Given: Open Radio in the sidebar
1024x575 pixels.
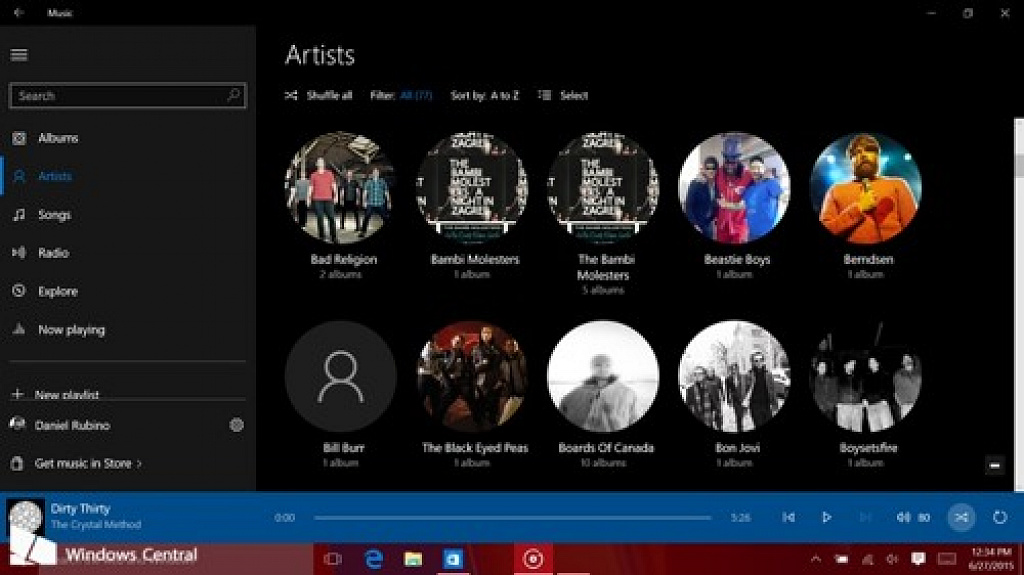Looking at the screenshot, I should coord(127,253).
